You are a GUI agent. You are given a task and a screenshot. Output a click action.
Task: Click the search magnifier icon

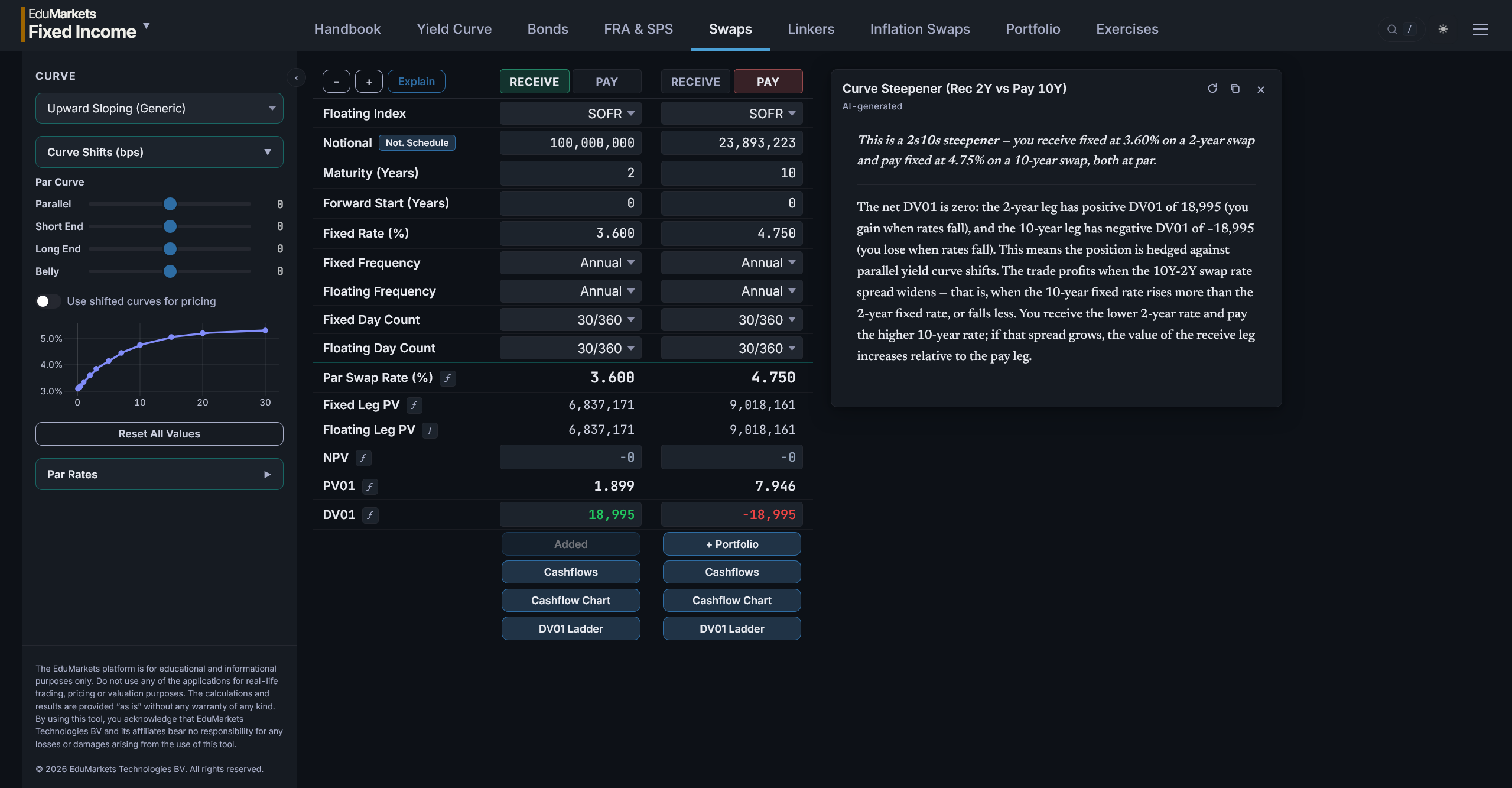(x=1392, y=30)
